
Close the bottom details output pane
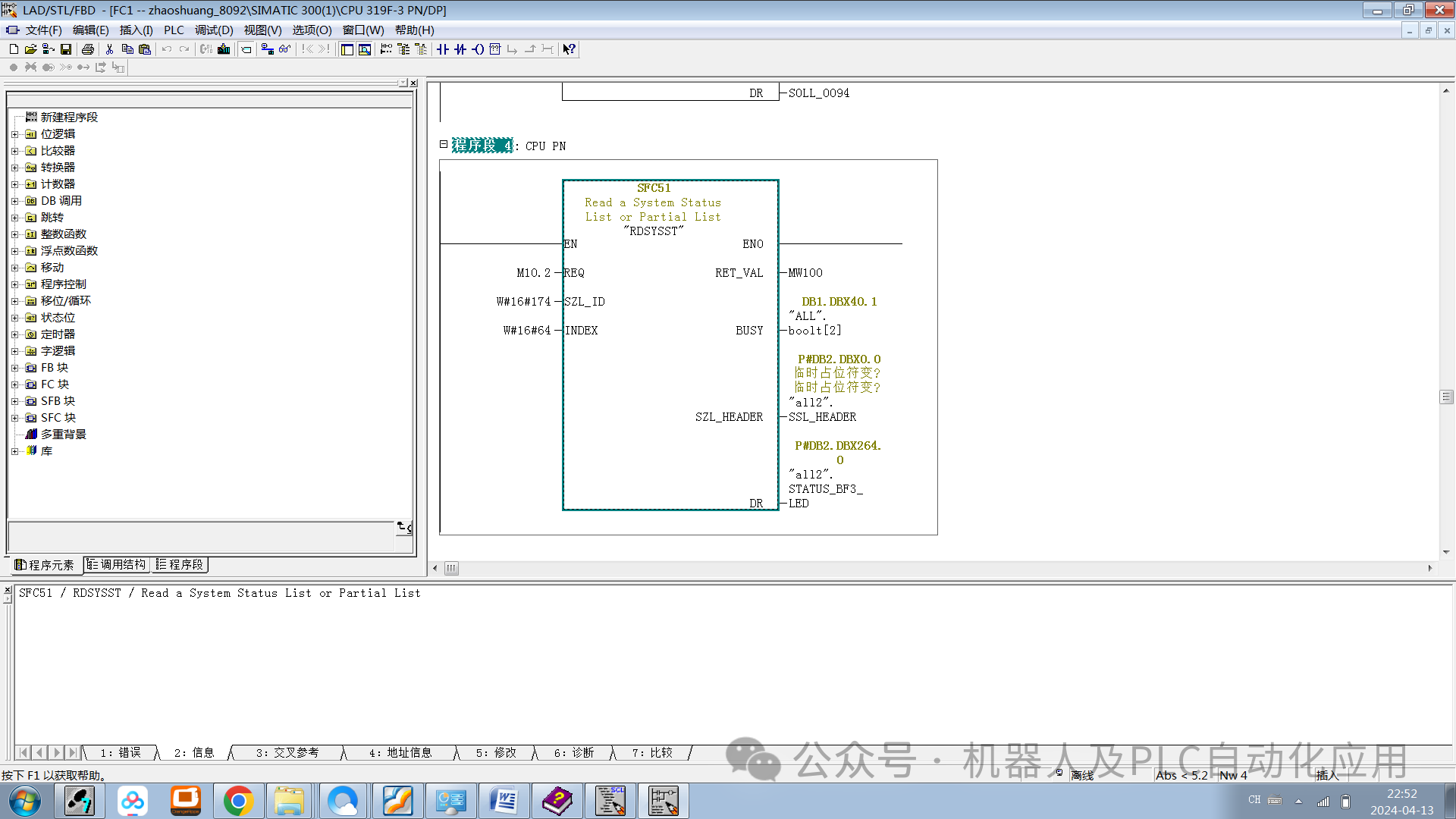click(8, 590)
